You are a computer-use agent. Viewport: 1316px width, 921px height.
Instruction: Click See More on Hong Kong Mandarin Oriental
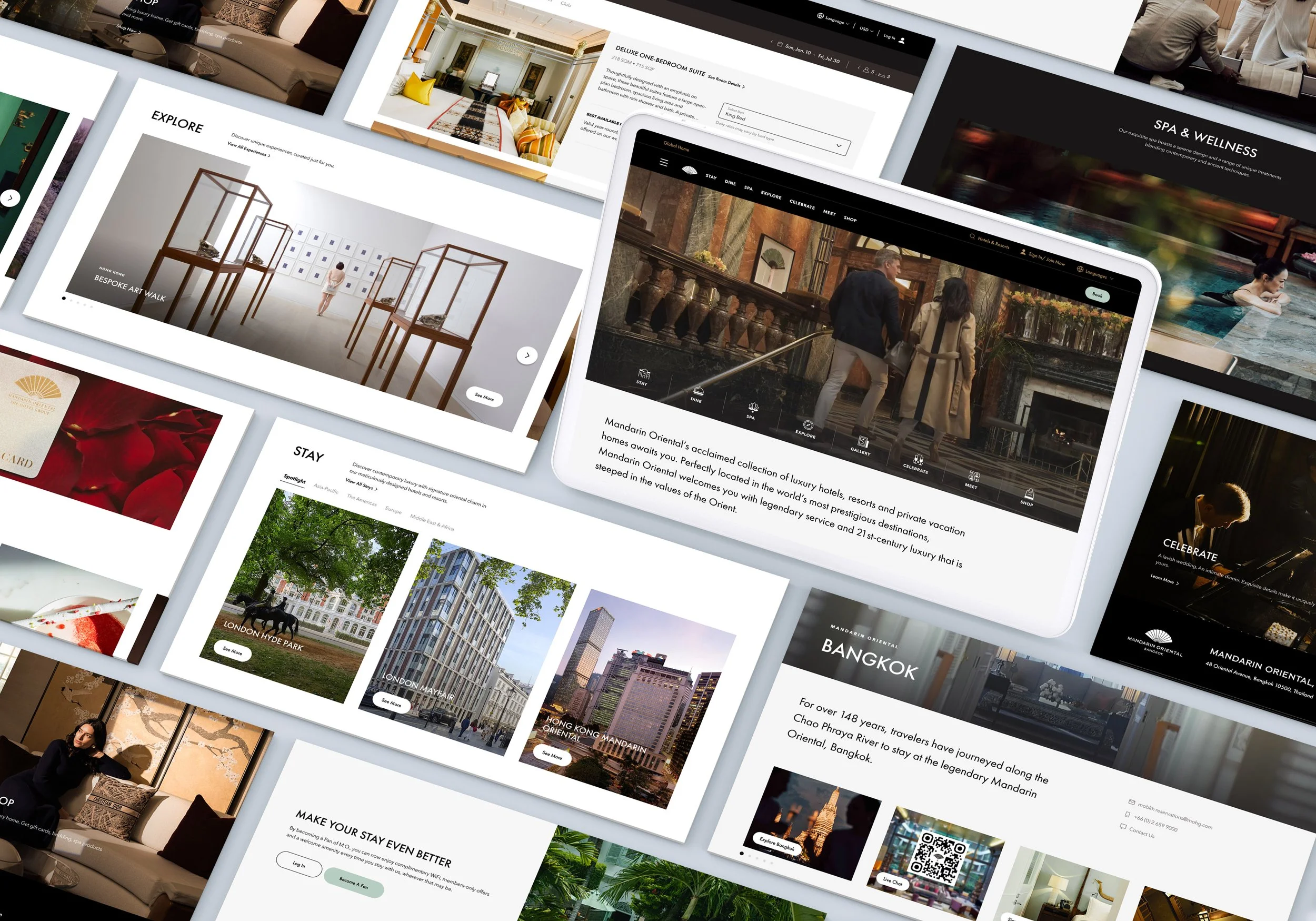(x=552, y=755)
